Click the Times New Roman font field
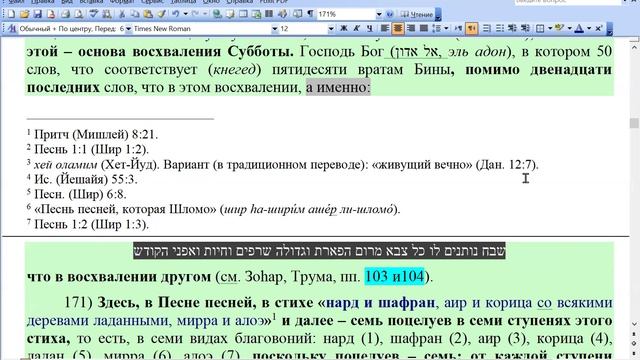The image size is (640, 360). [202, 29]
